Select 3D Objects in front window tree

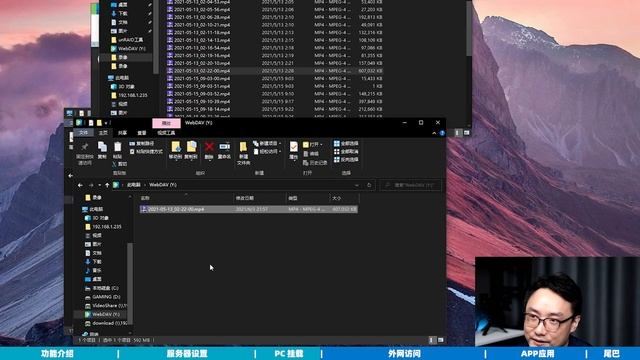point(97,218)
